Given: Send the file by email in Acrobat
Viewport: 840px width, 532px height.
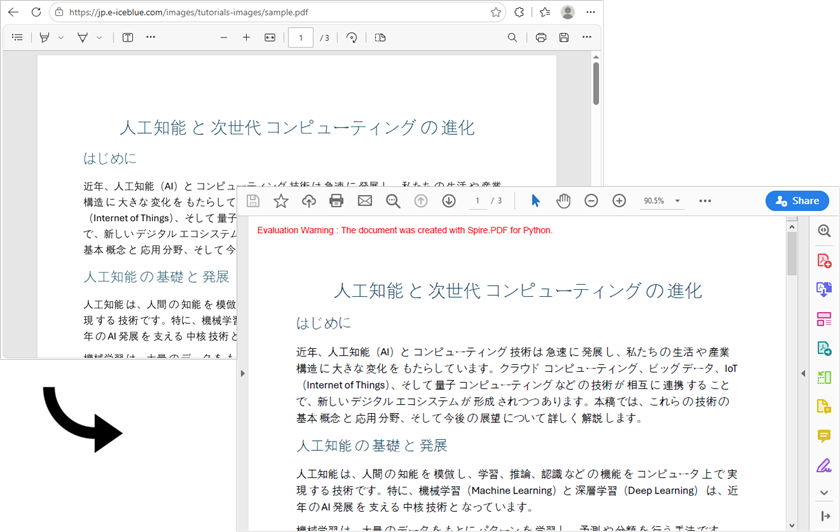Looking at the screenshot, I should point(365,201).
